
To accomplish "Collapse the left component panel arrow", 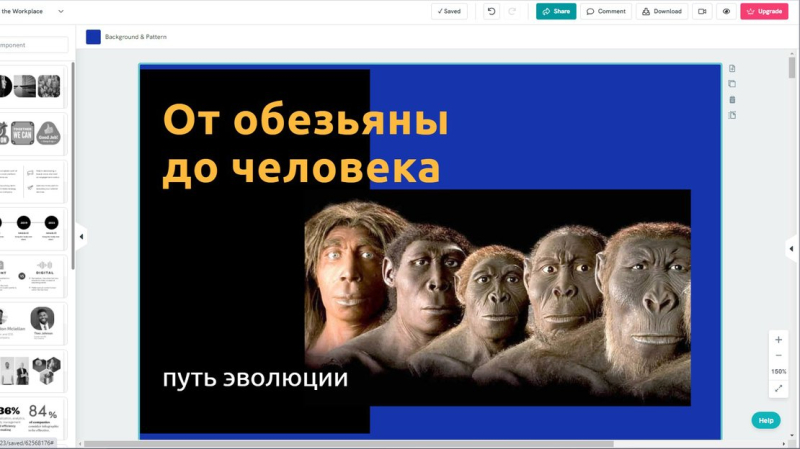I will pyautogui.click(x=81, y=237).
